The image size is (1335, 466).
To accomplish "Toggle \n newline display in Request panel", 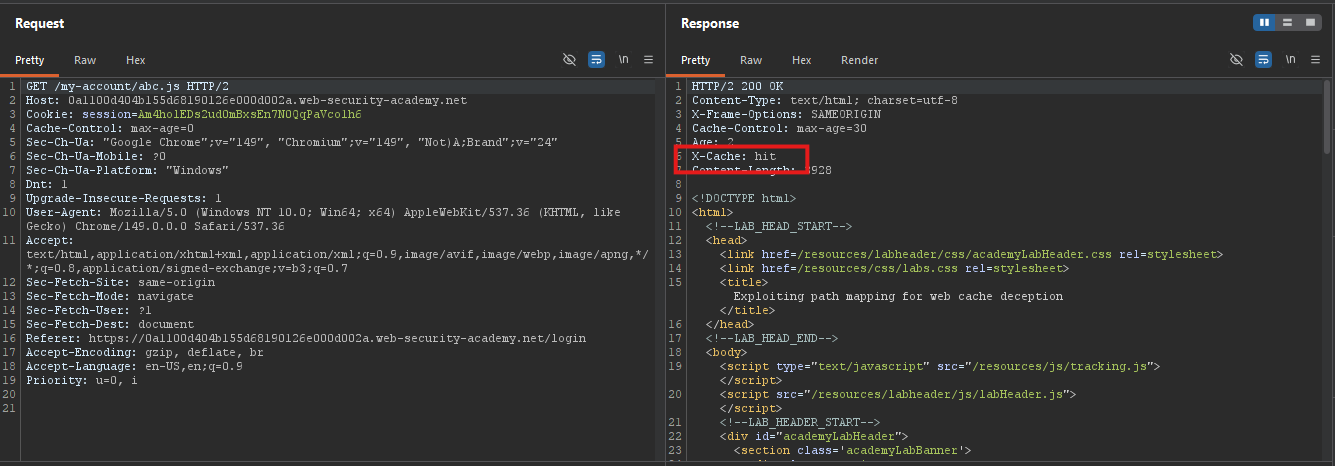I will (x=623, y=60).
